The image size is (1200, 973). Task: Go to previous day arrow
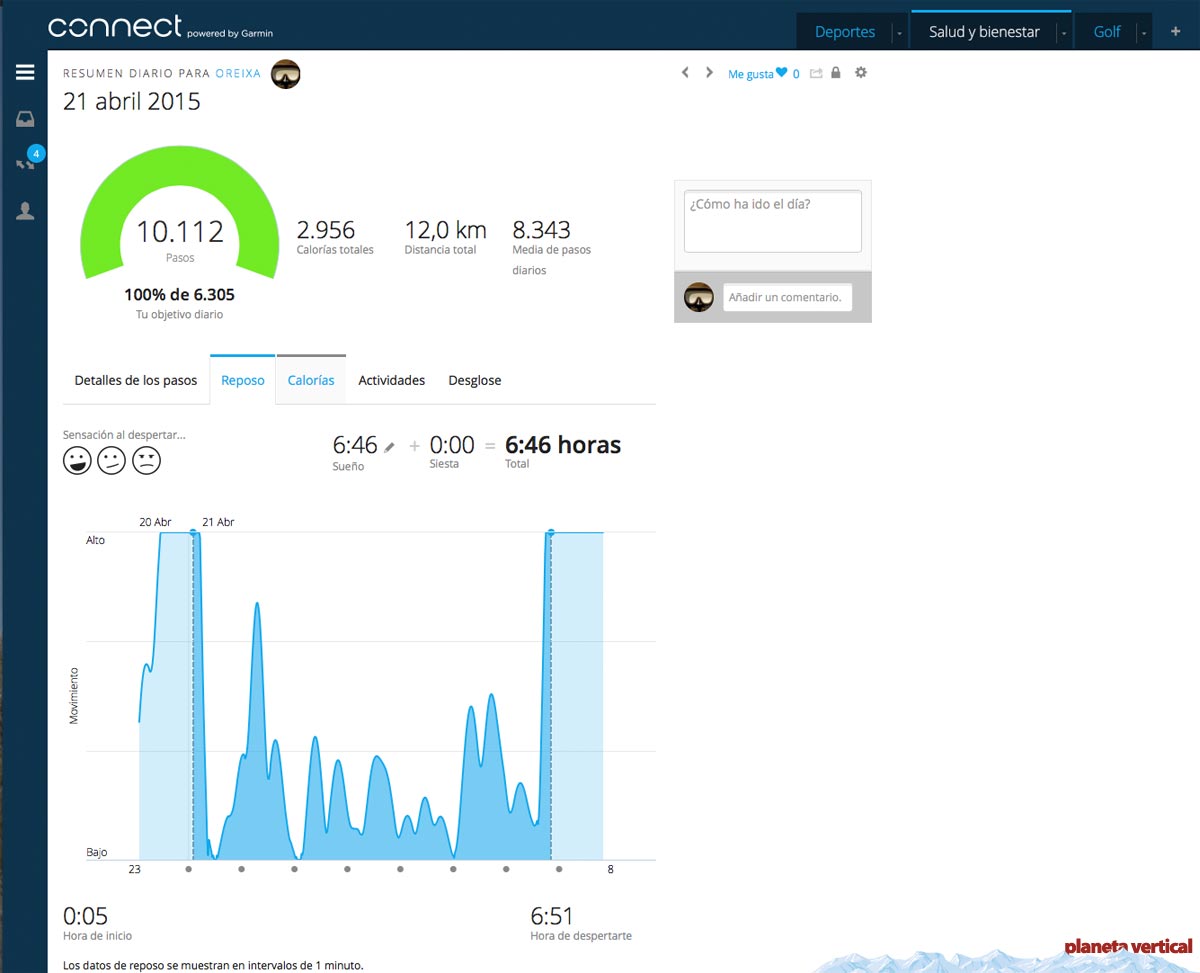[x=685, y=73]
